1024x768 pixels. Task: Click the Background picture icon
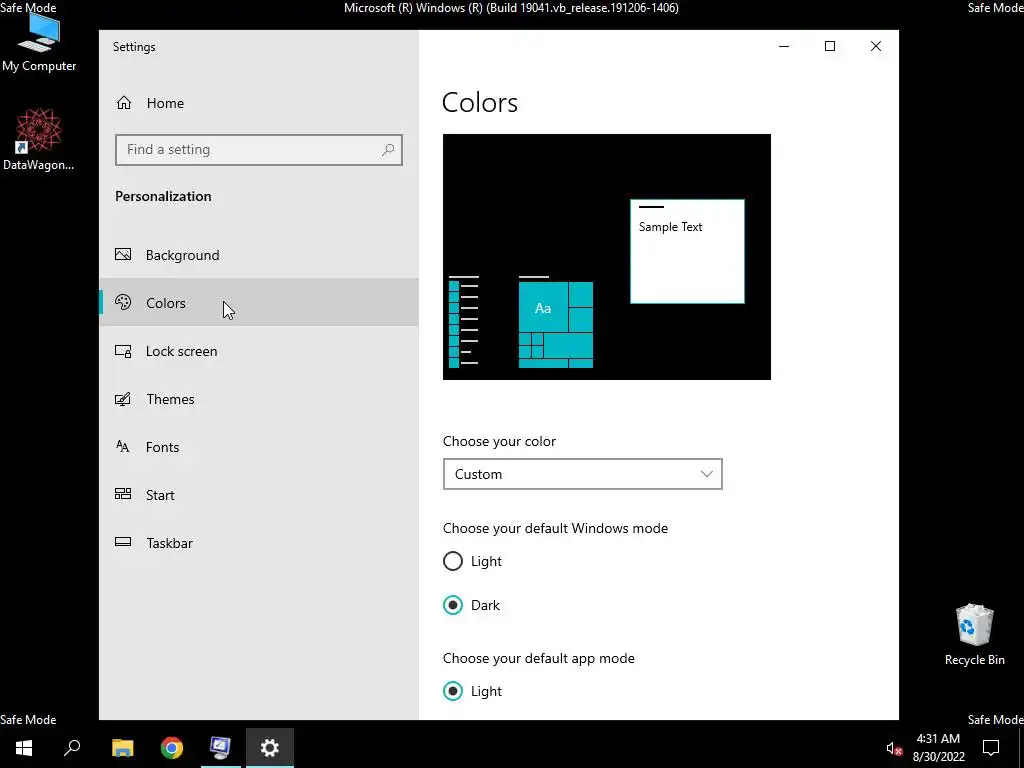click(123, 254)
